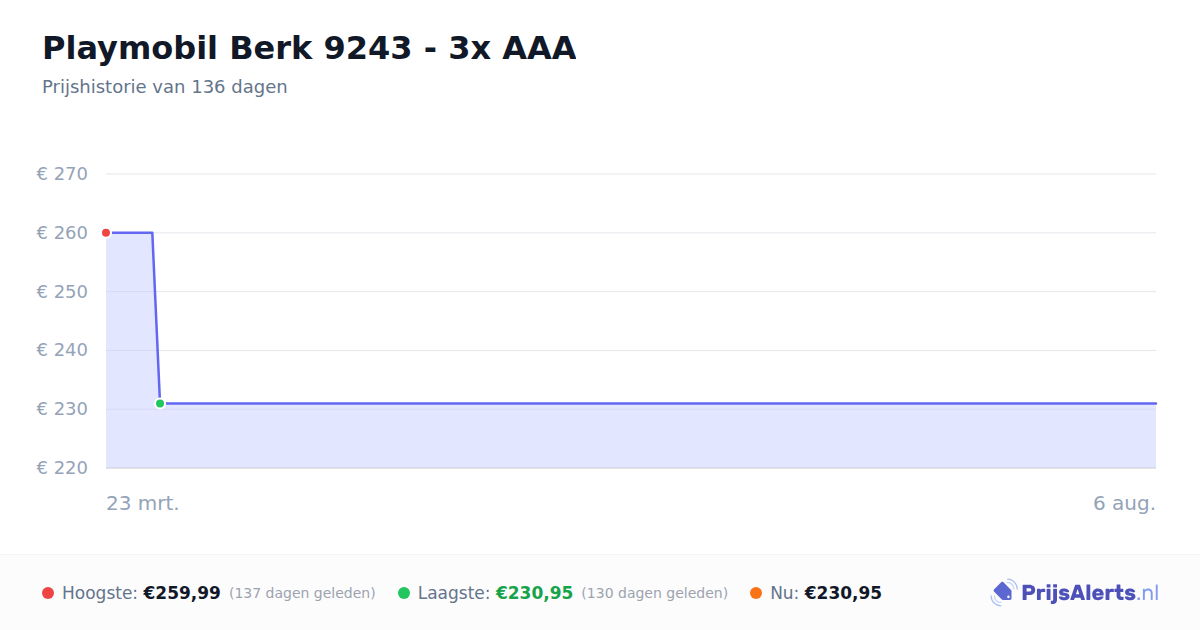
Task: Click the orange Nu legend dot
Action: [x=756, y=593]
